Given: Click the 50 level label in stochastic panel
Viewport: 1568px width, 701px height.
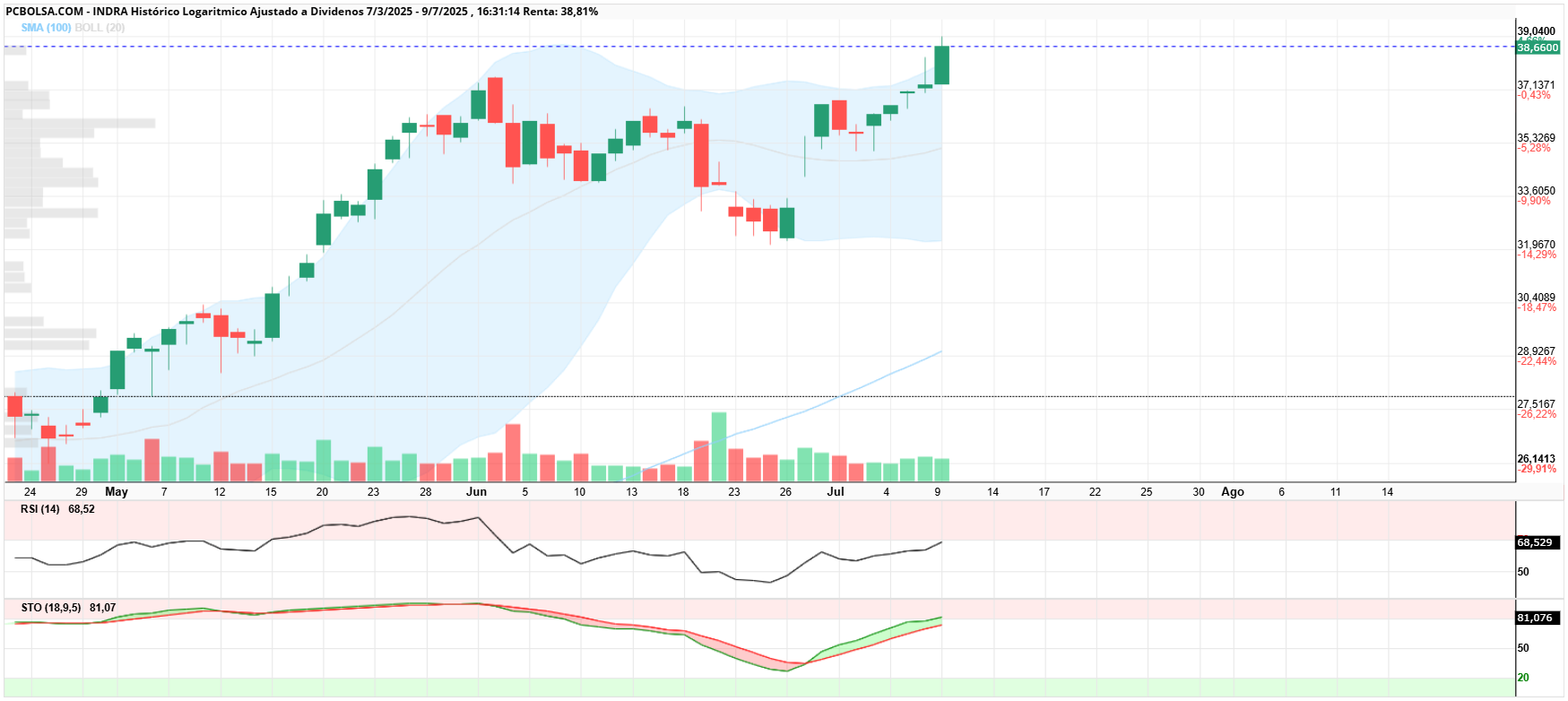Looking at the screenshot, I should [1523, 648].
